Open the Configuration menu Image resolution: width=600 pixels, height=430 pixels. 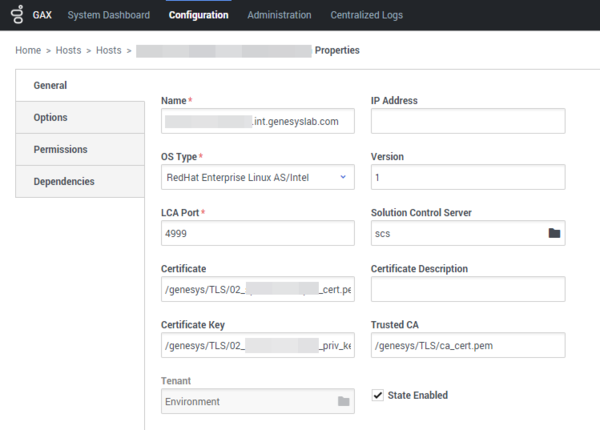coord(198,15)
